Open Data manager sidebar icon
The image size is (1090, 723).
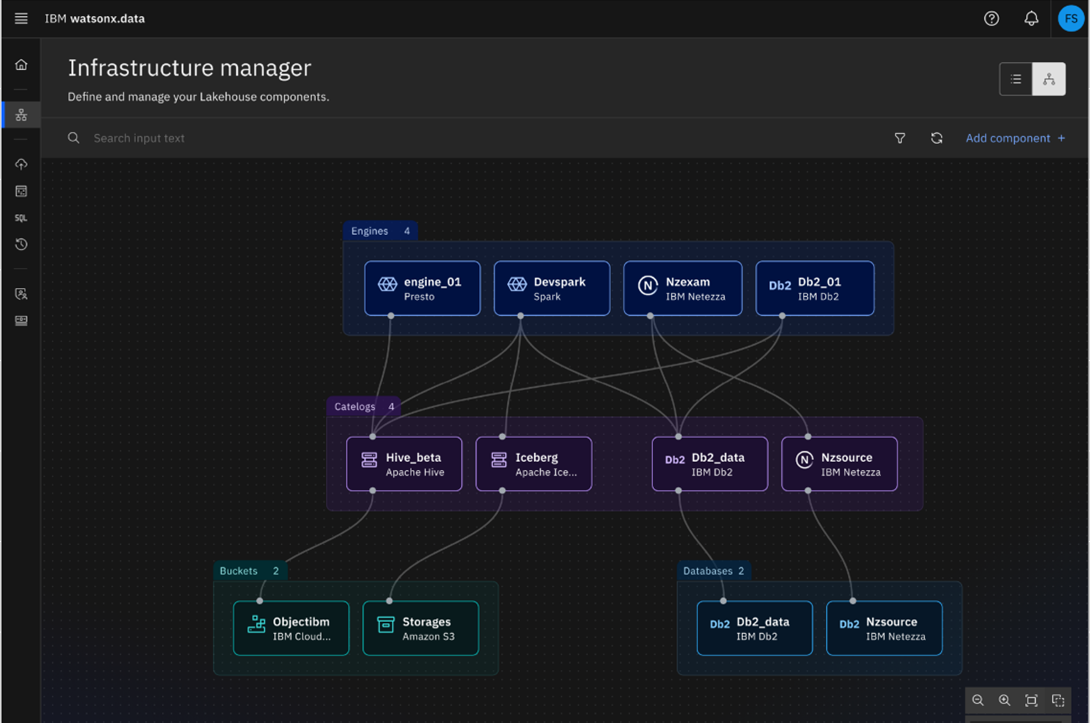click(21, 190)
